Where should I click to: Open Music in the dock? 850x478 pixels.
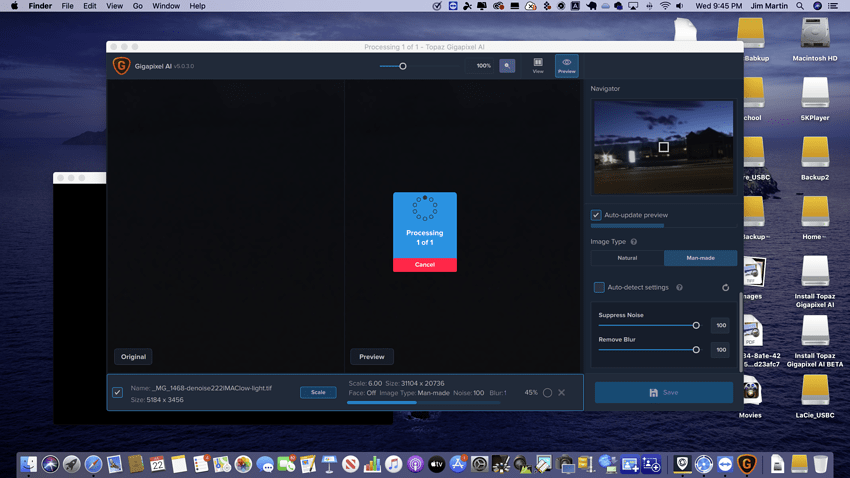tap(394, 464)
